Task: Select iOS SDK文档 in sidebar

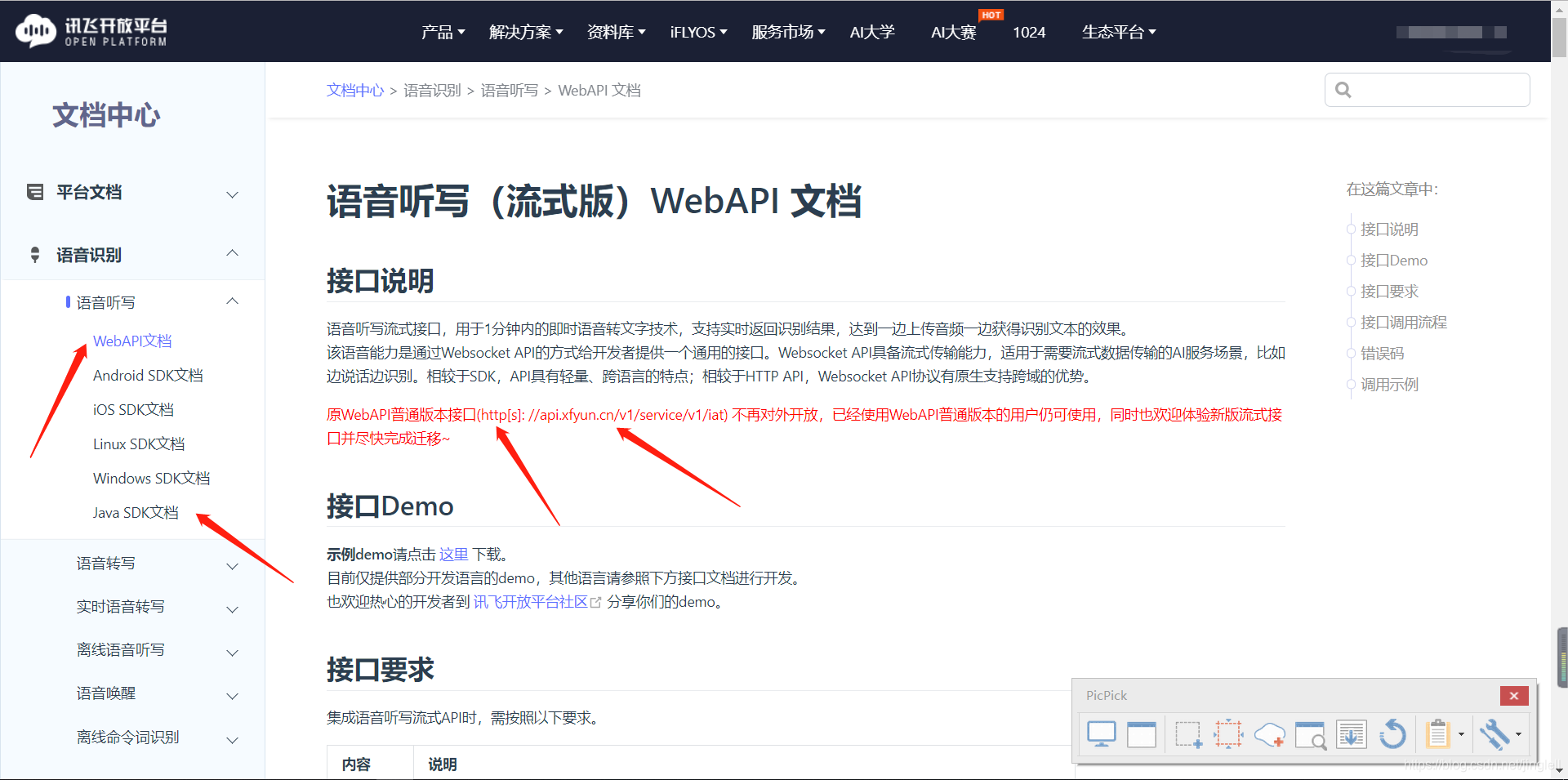Action: pyautogui.click(x=133, y=409)
